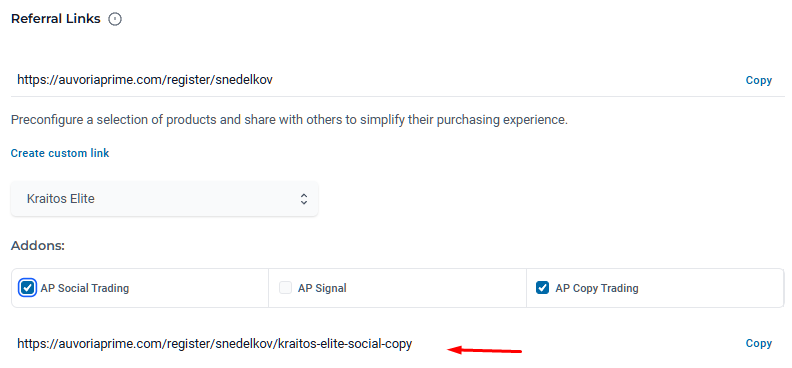Click the AP Copy Trading label text
792x368 pixels.
[597, 289]
